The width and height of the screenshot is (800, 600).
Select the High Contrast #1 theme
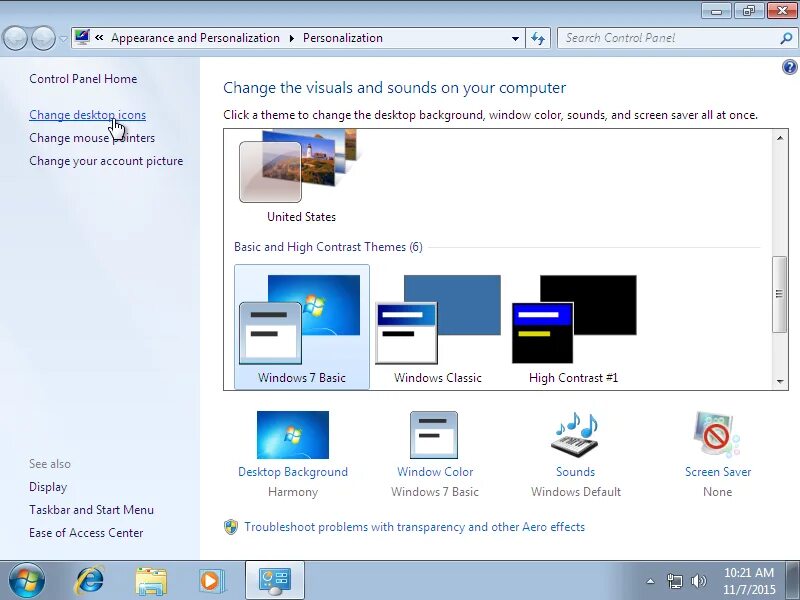click(x=574, y=327)
